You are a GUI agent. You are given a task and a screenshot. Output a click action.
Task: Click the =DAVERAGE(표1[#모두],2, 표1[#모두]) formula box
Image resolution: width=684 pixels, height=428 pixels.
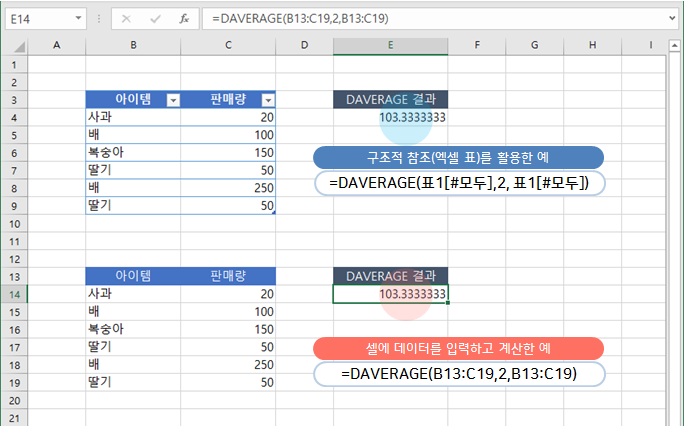tap(459, 183)
